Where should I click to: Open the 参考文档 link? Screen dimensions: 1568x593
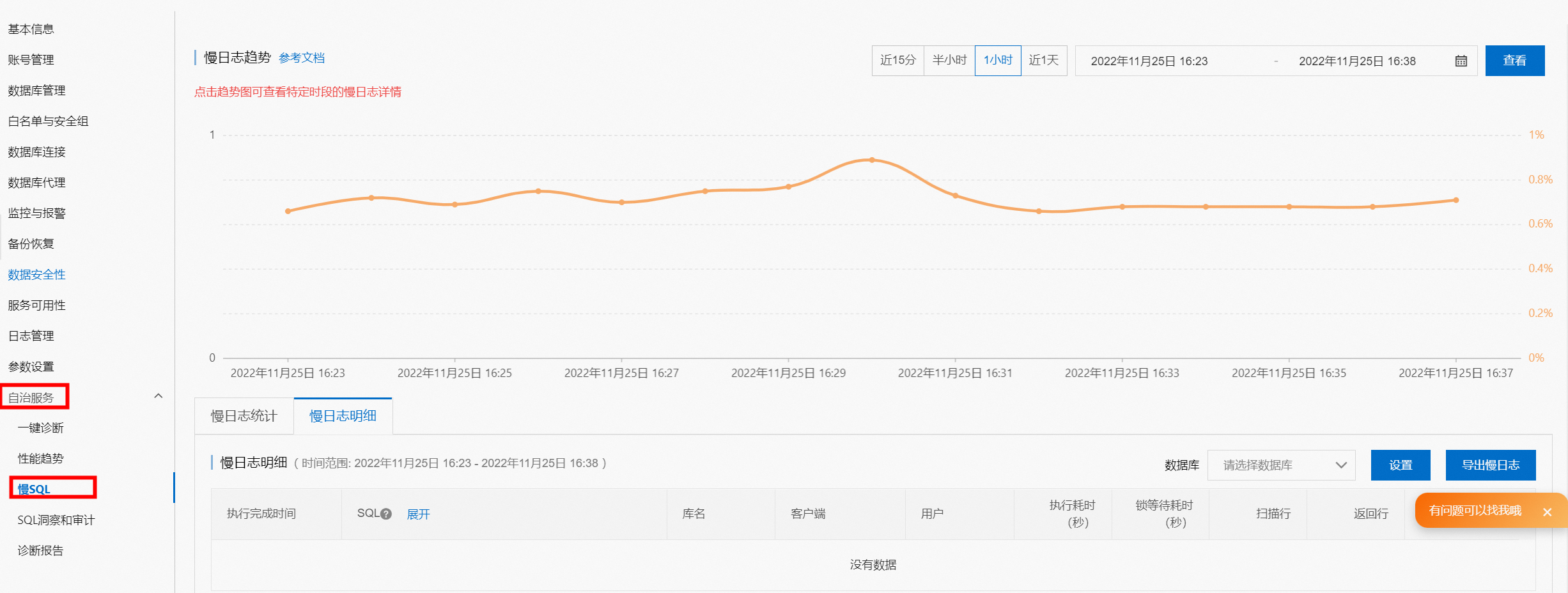tap(302, 58)
